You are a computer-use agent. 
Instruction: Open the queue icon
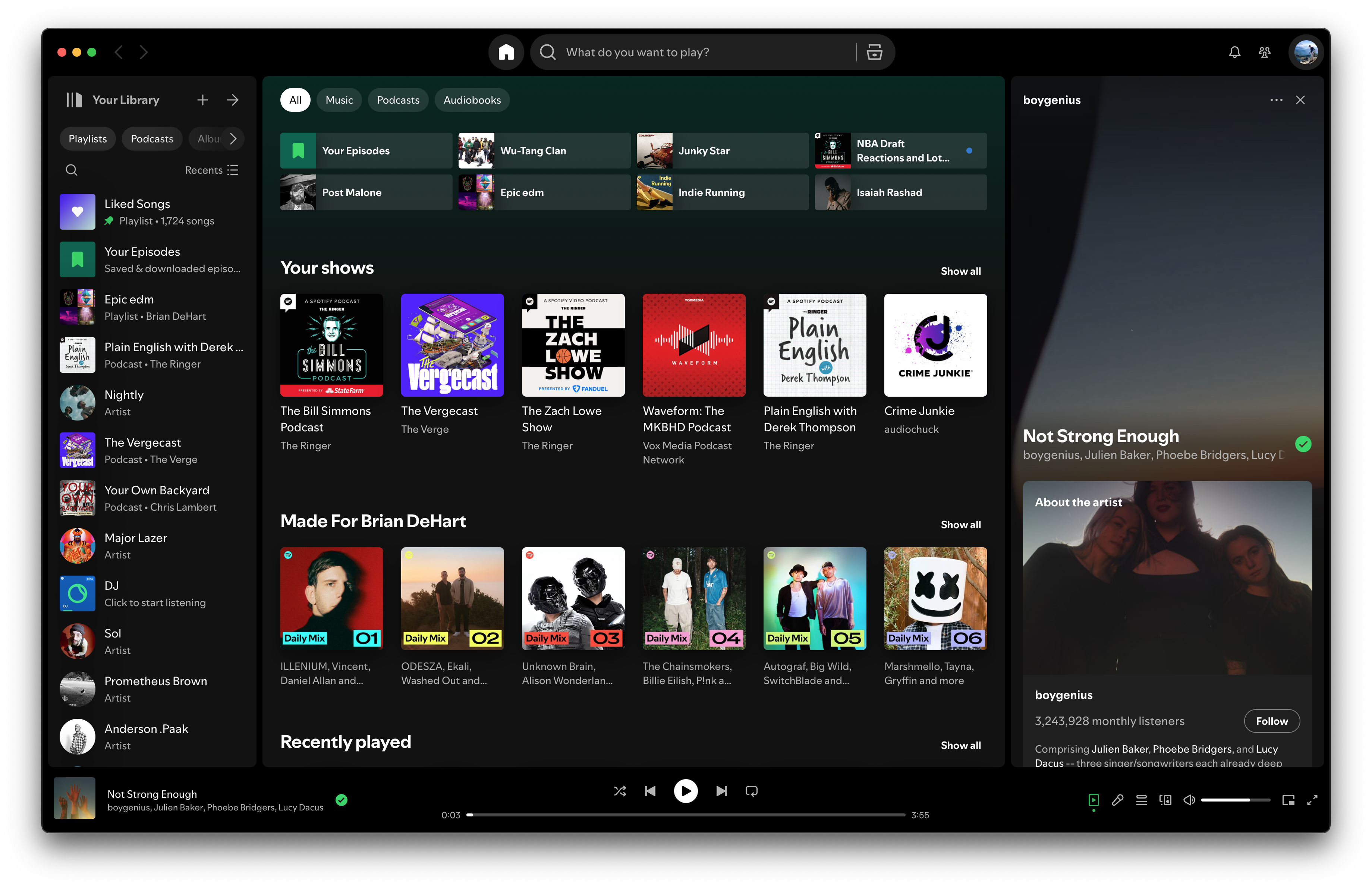coord(1141,800)
